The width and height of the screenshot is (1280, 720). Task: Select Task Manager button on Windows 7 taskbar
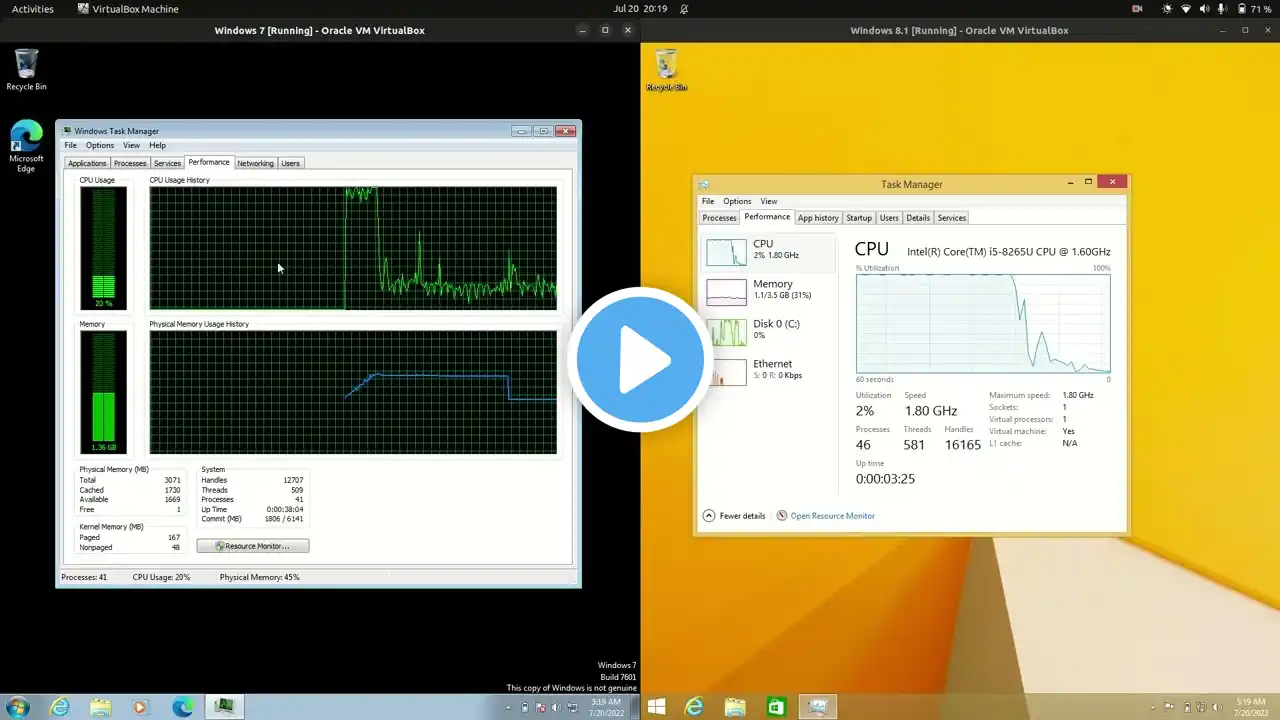tap(225, 707)
